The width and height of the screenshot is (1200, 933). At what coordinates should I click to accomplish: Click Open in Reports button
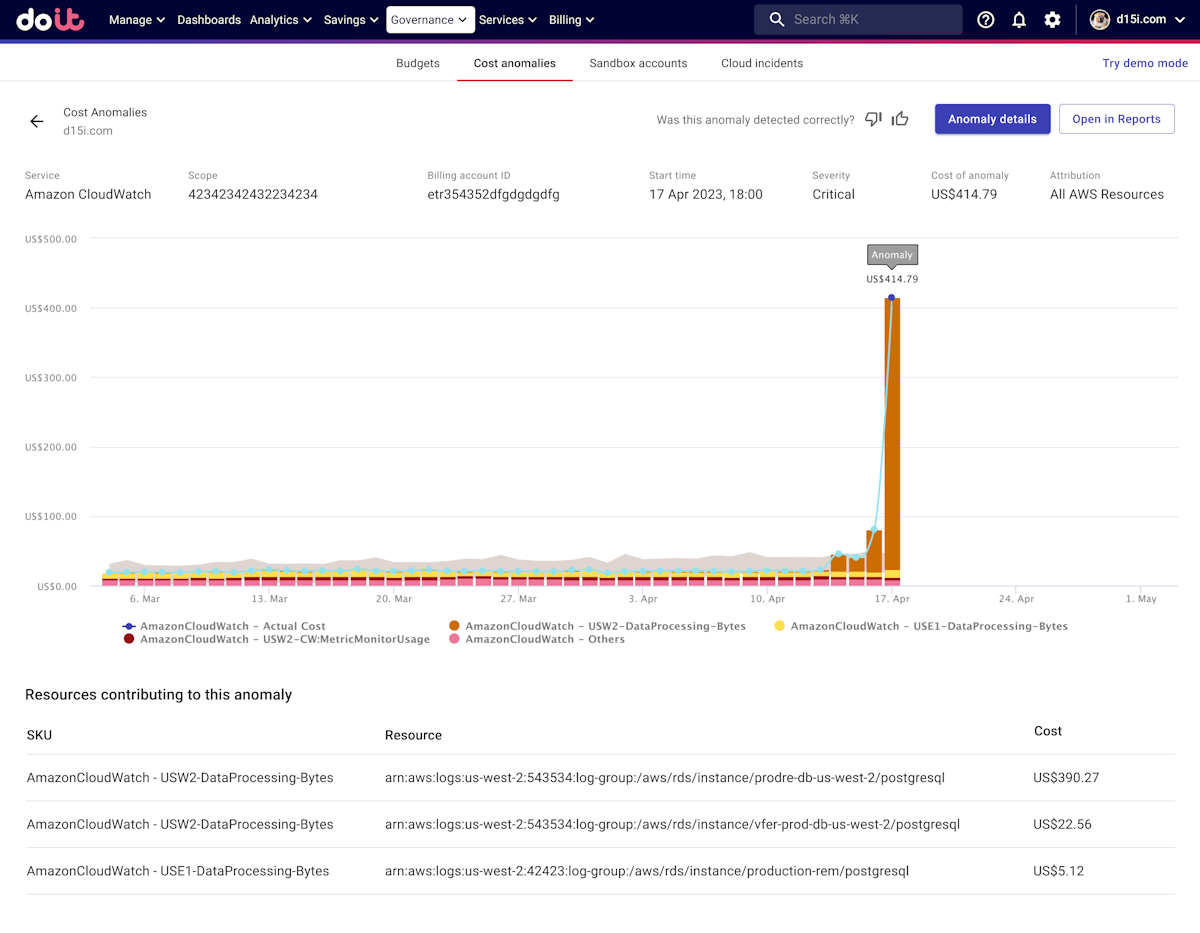point(1116,119)
